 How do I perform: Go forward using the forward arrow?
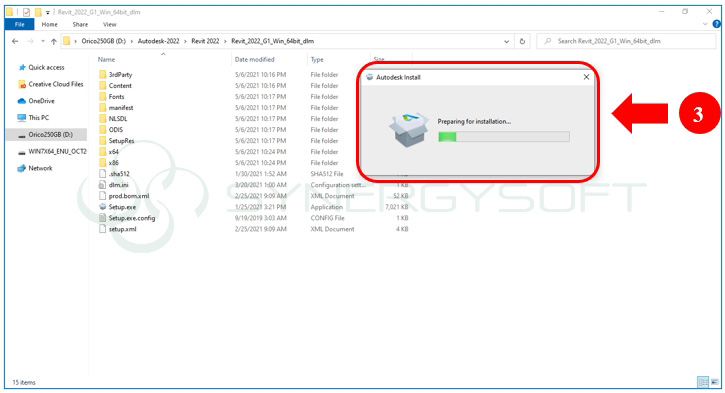31,41
